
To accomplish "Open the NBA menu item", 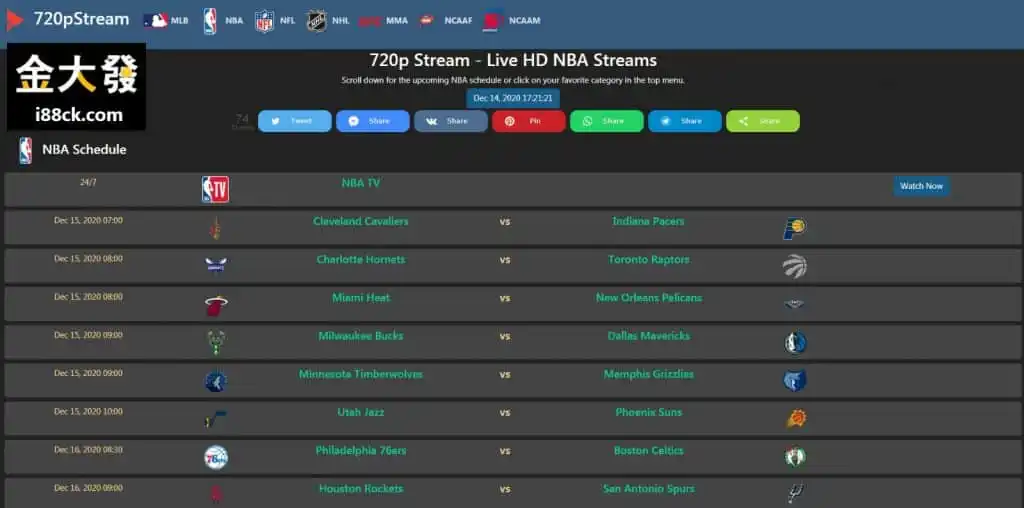I will click(234, 21).
